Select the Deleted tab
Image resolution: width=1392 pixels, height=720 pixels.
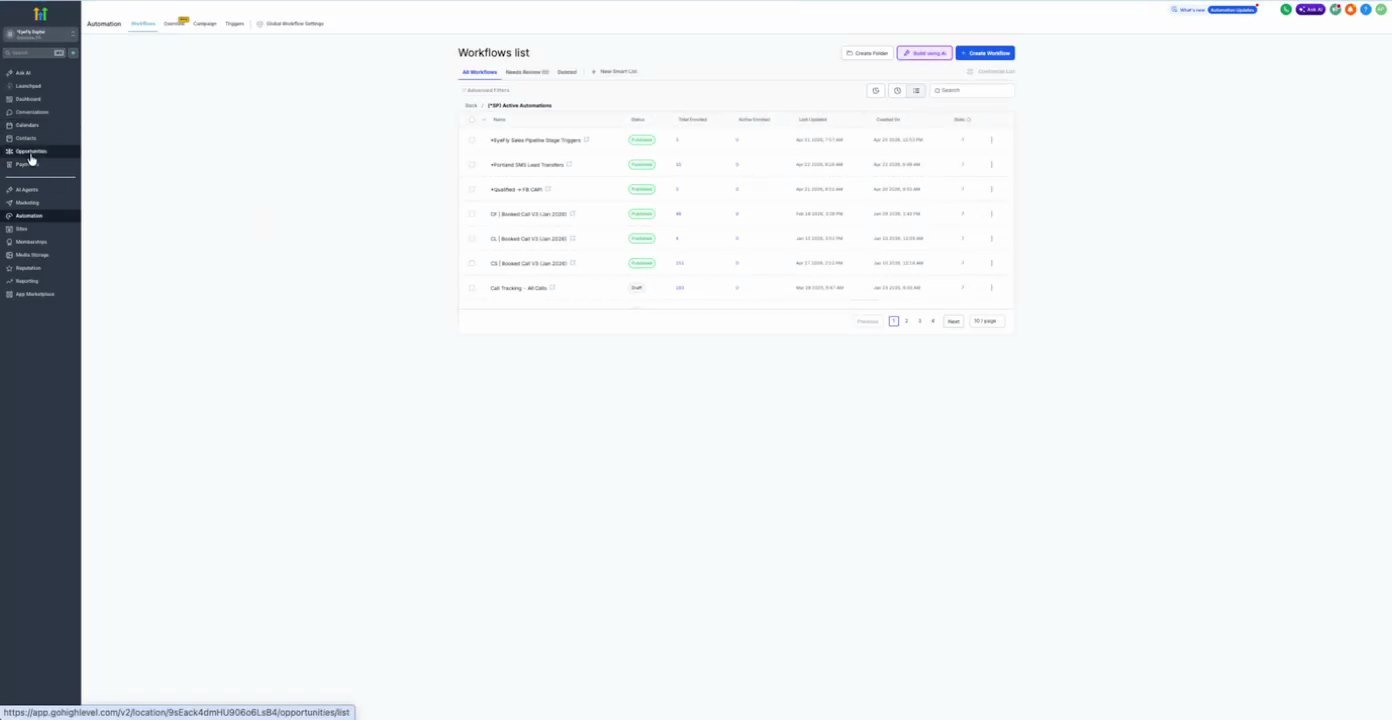[x=567, y=72]
